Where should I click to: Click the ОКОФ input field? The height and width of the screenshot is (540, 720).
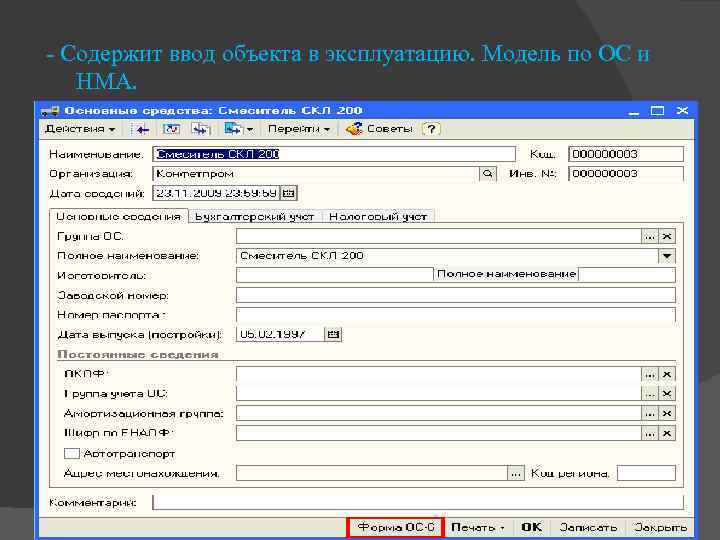point(439,374)
